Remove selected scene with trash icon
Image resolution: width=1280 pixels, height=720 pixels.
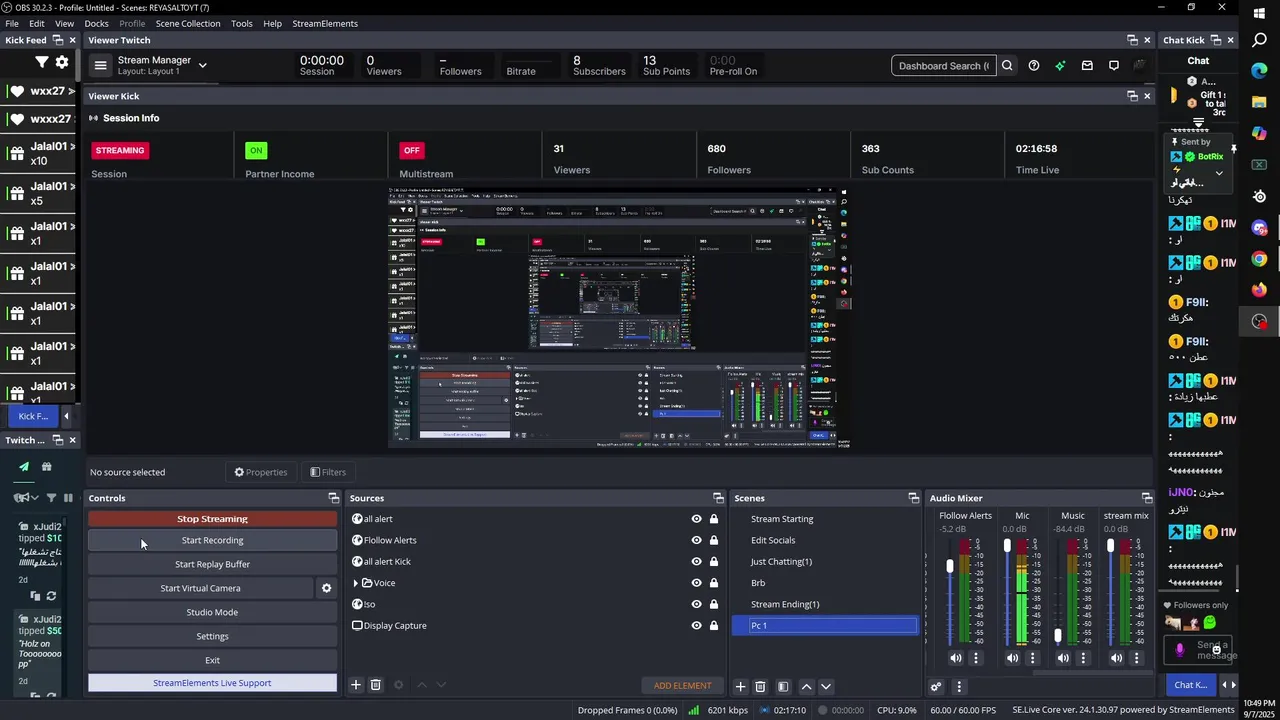click(760, 686)
